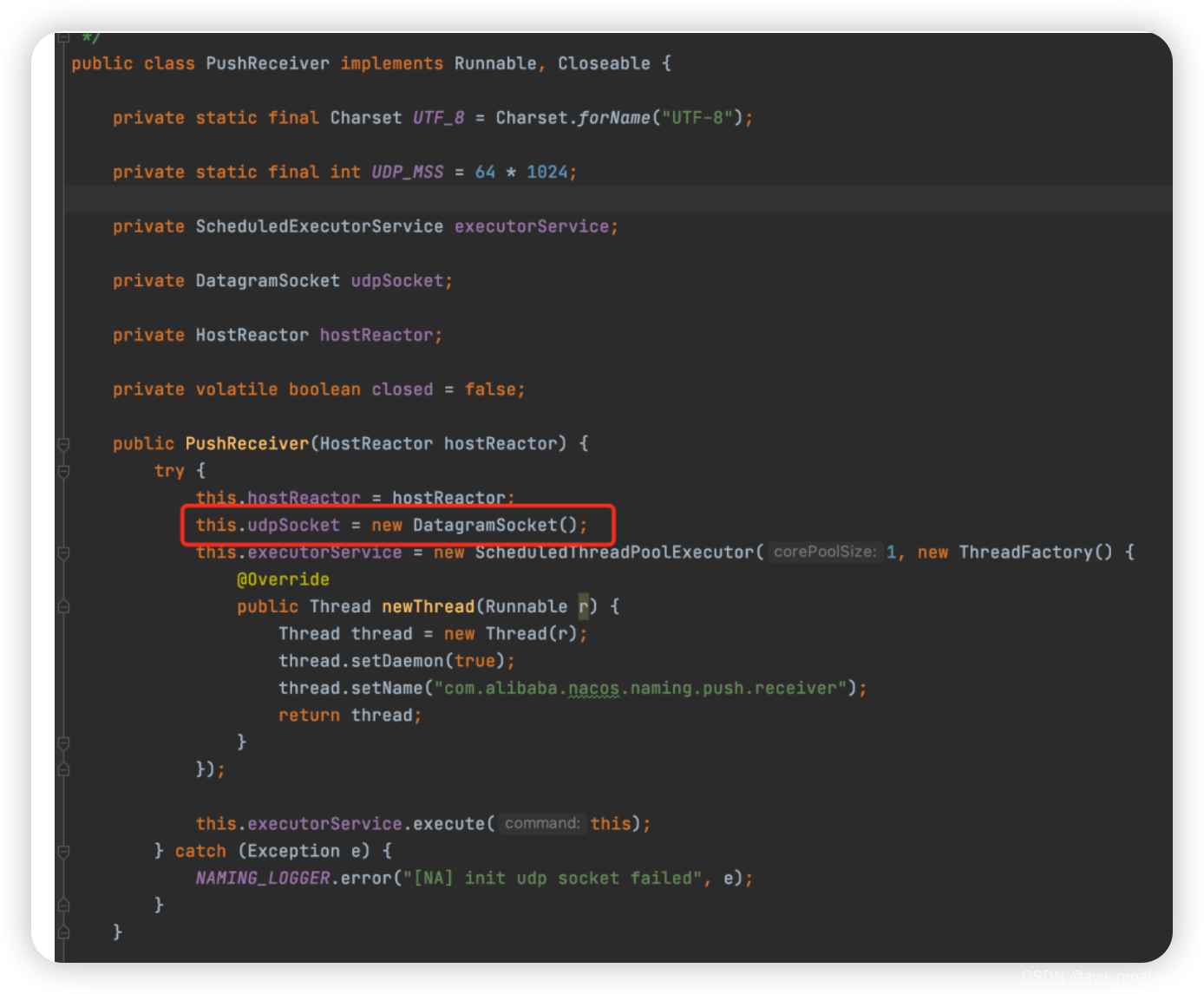
Task: Click fold-end marker at constructor closing brace
Action: pyautogui.click(x=63, y=932)
